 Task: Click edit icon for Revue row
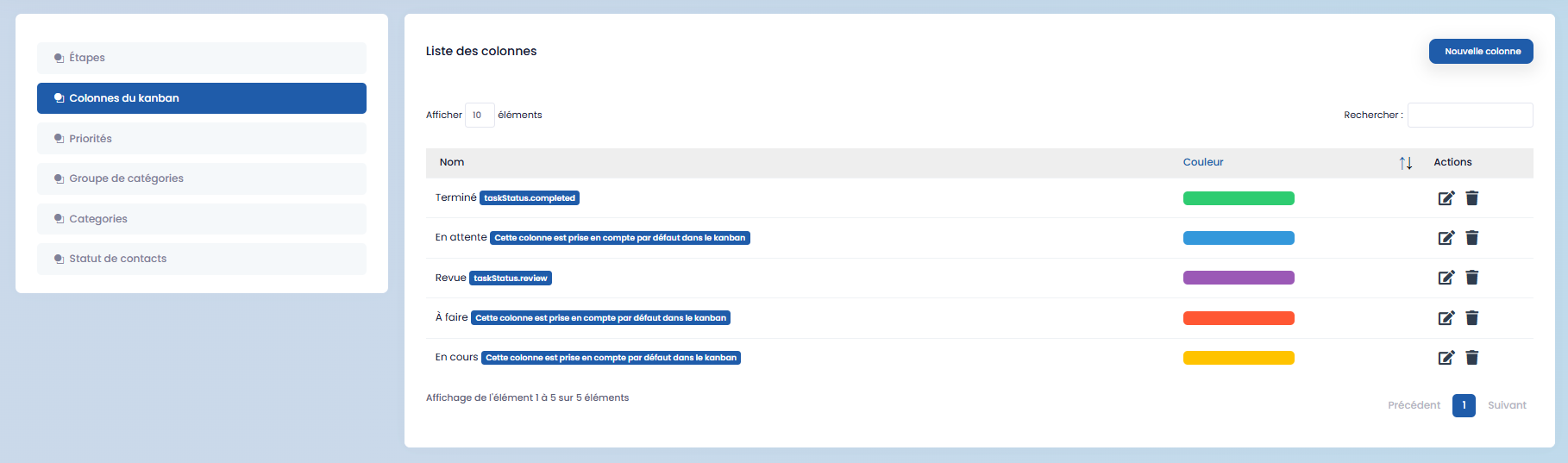1446,278
